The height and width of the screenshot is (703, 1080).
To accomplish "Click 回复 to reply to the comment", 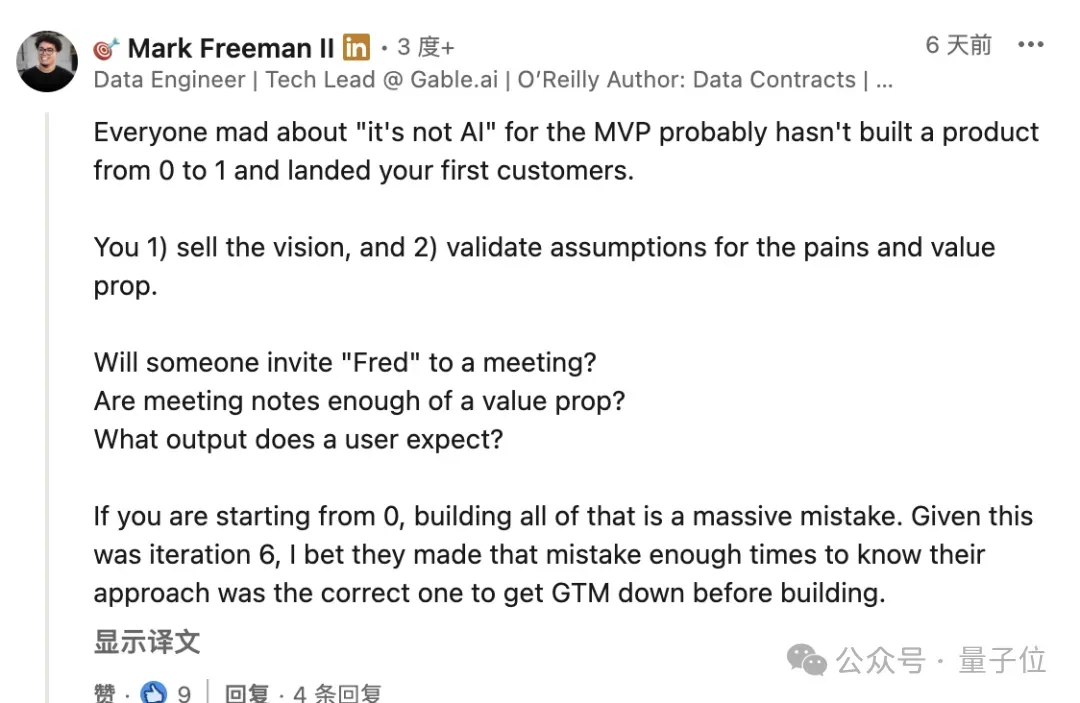I will [247, 692].
